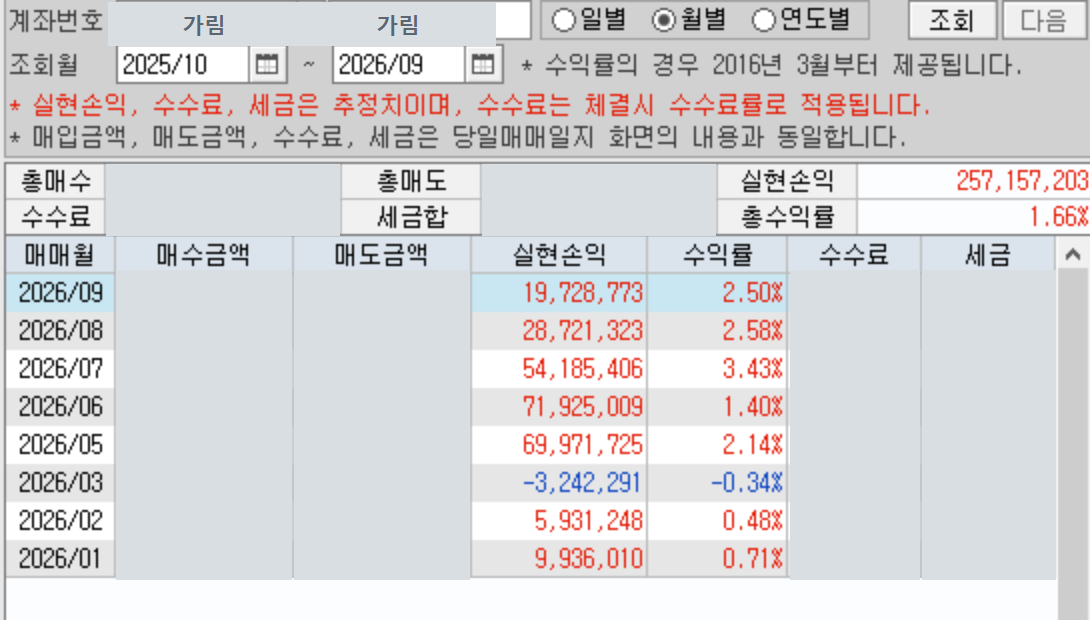Open calendar picker for start month 2025/10
This screenshot has height=620, width=1090.
(267, 65)
